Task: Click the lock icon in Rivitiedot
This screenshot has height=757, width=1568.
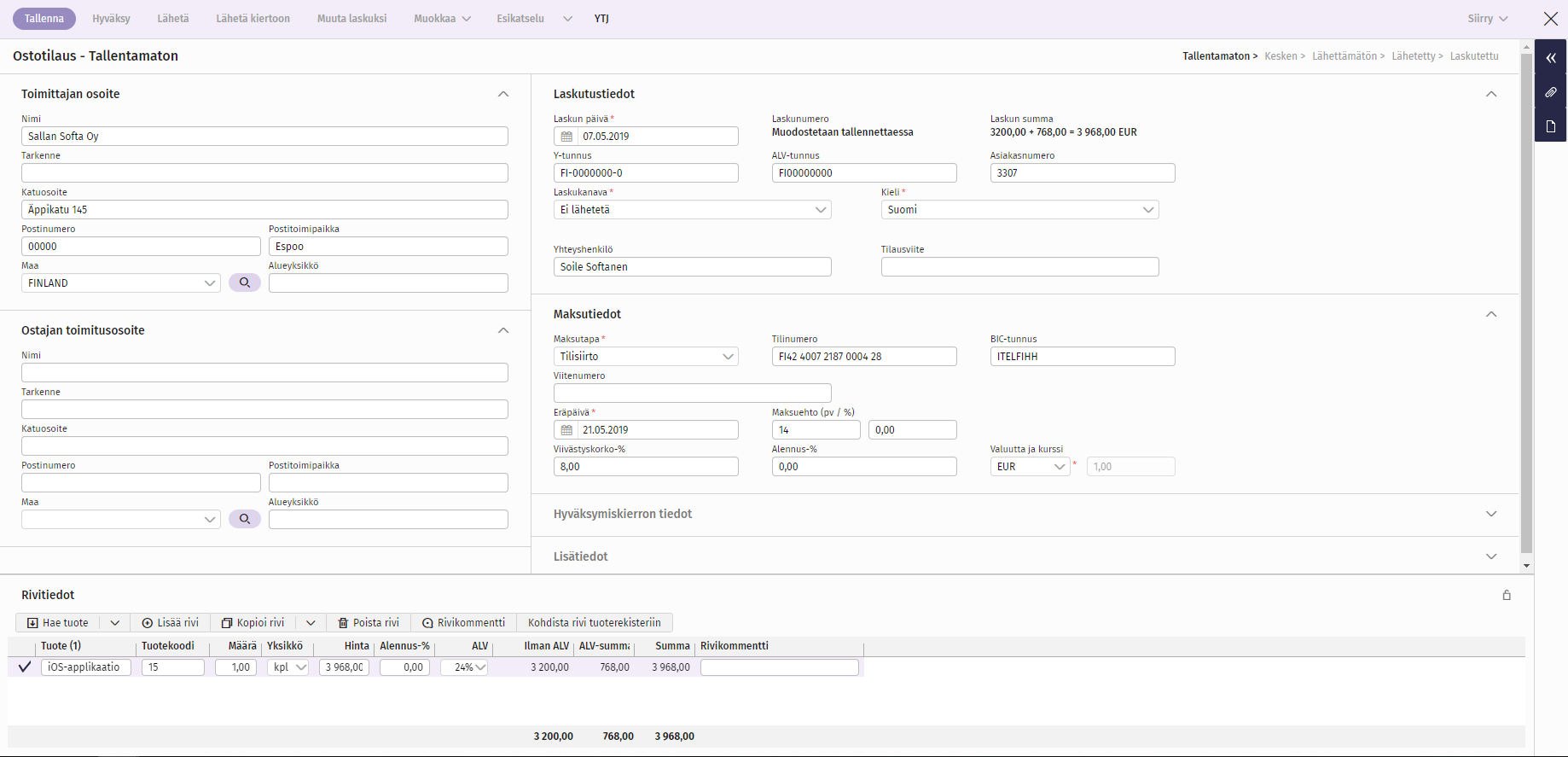Action: [x=1507, y=595]
